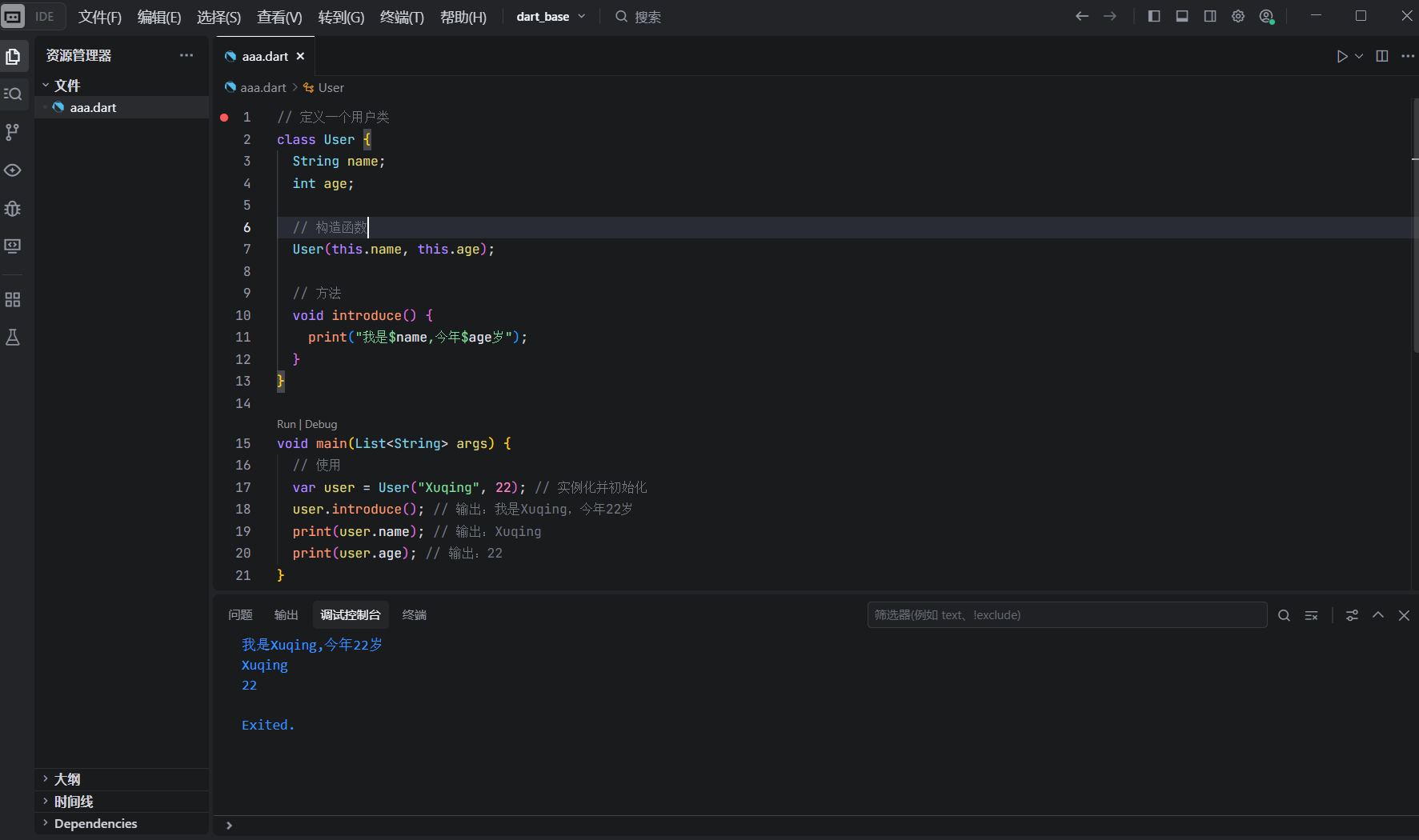
Task: Open the Testing flask icon
Action: 13,338
